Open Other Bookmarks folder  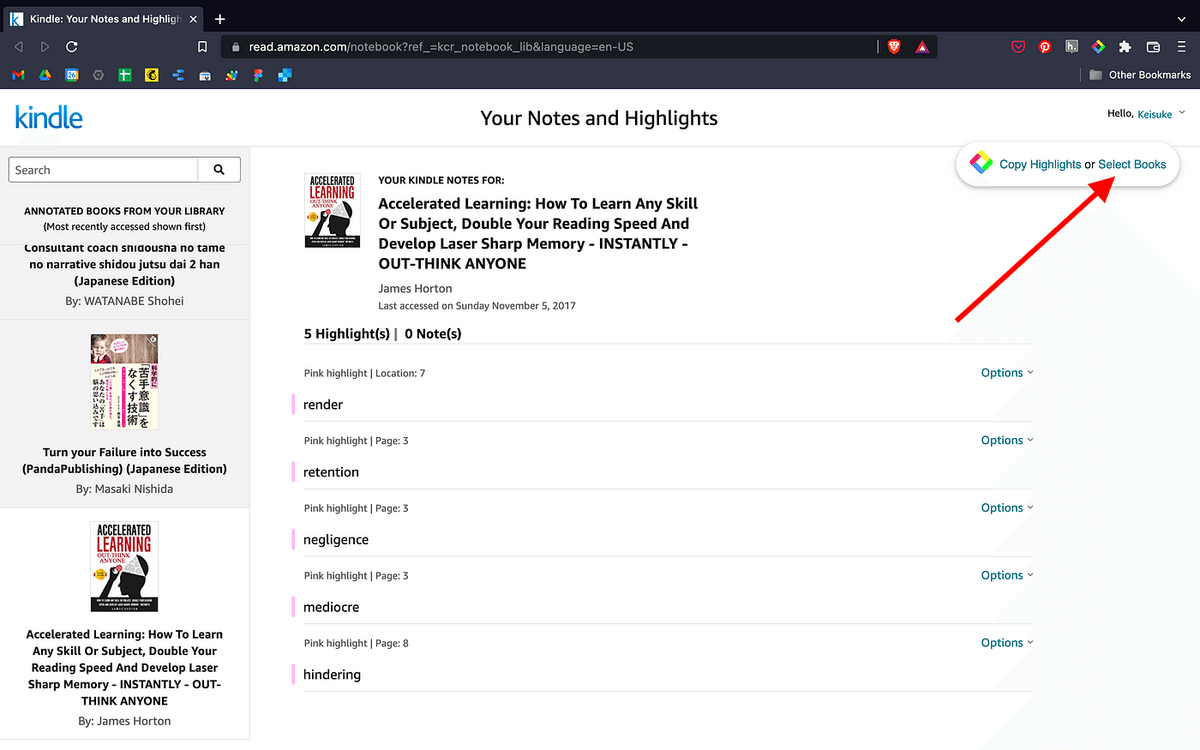tap(1140, 75)
